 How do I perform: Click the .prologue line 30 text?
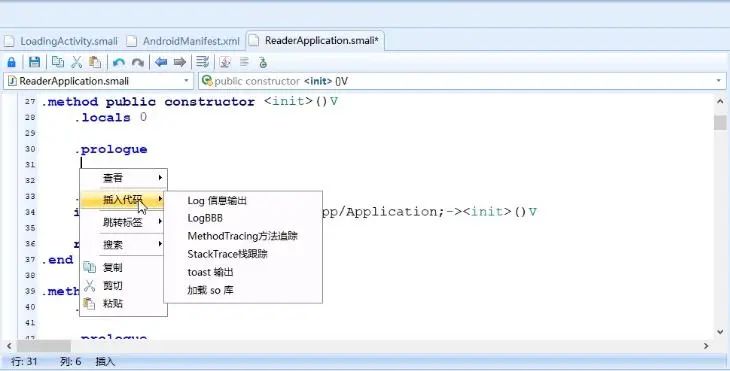point(111,149)
